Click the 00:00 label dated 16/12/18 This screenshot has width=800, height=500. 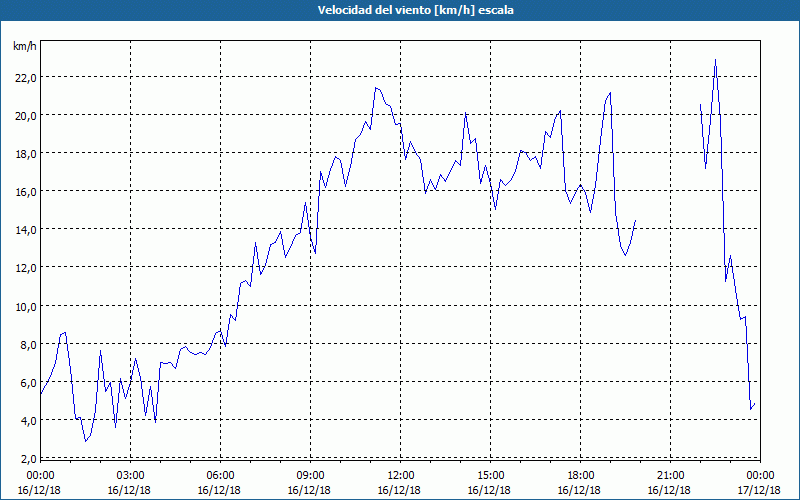(x=40, y=476)
